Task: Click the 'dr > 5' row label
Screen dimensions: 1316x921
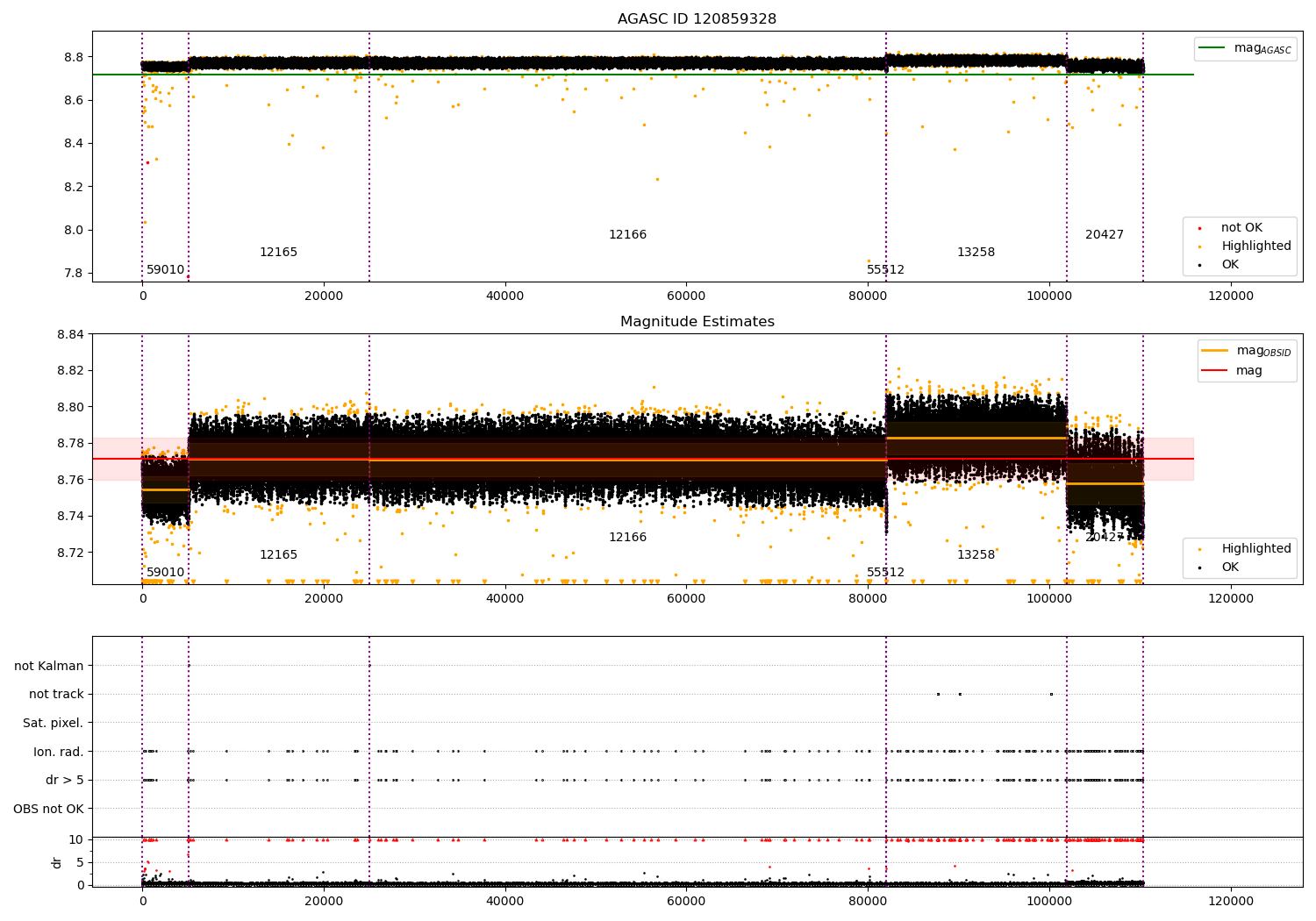Action: [65, 781]
